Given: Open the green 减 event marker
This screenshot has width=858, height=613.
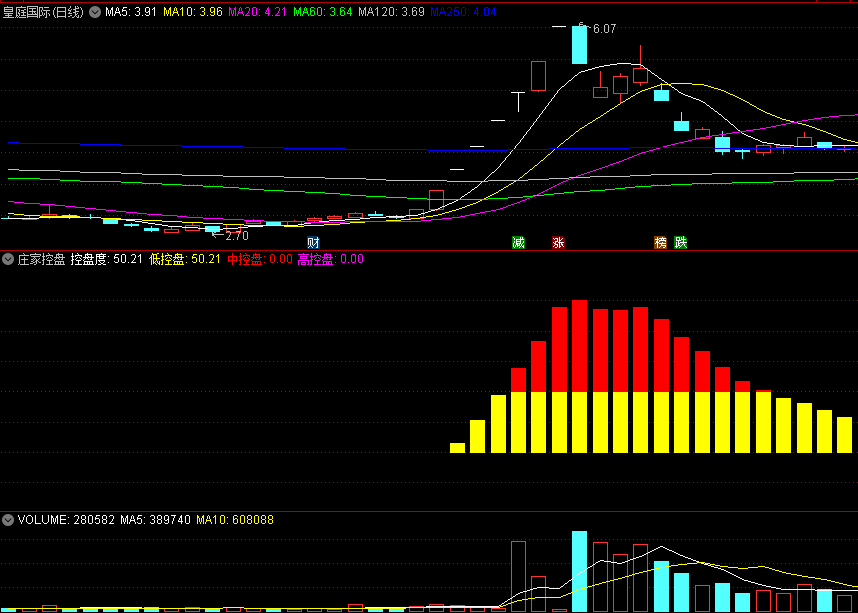Looking at the screenshot, I should click(518, 242).
